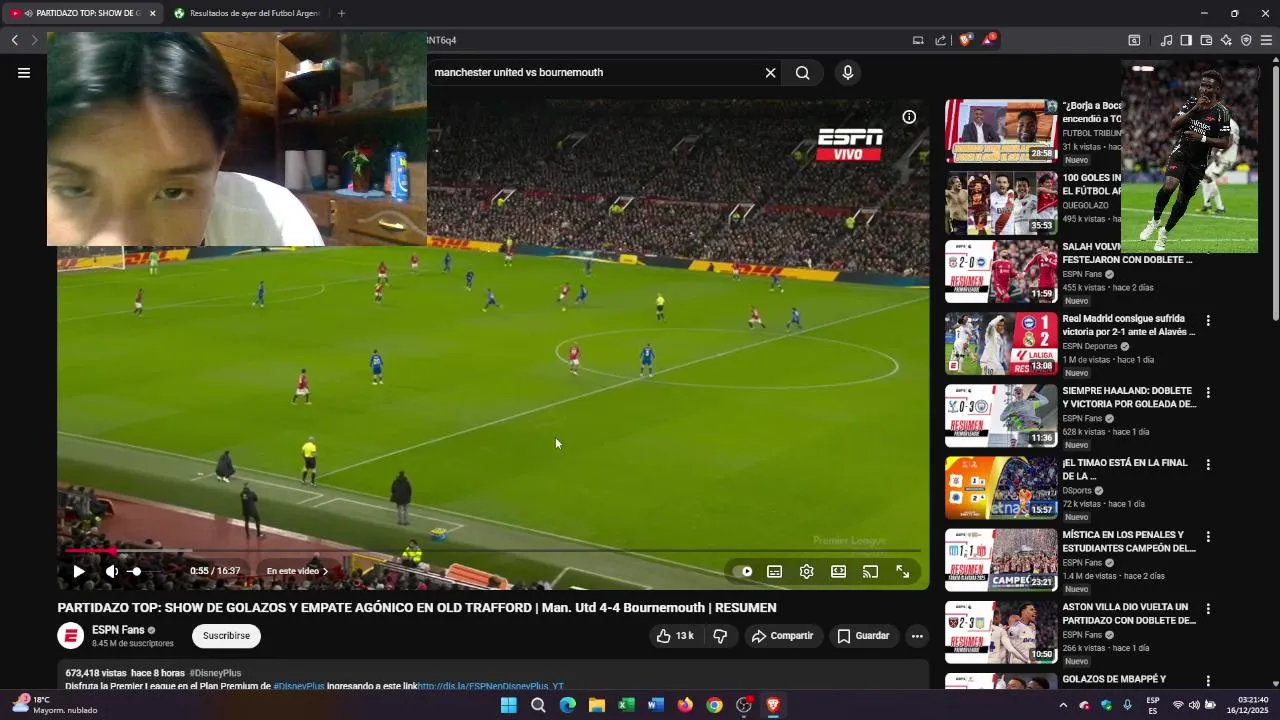
Task: Open Firefox from the taskbar
Action: click(x=685, y=705)
